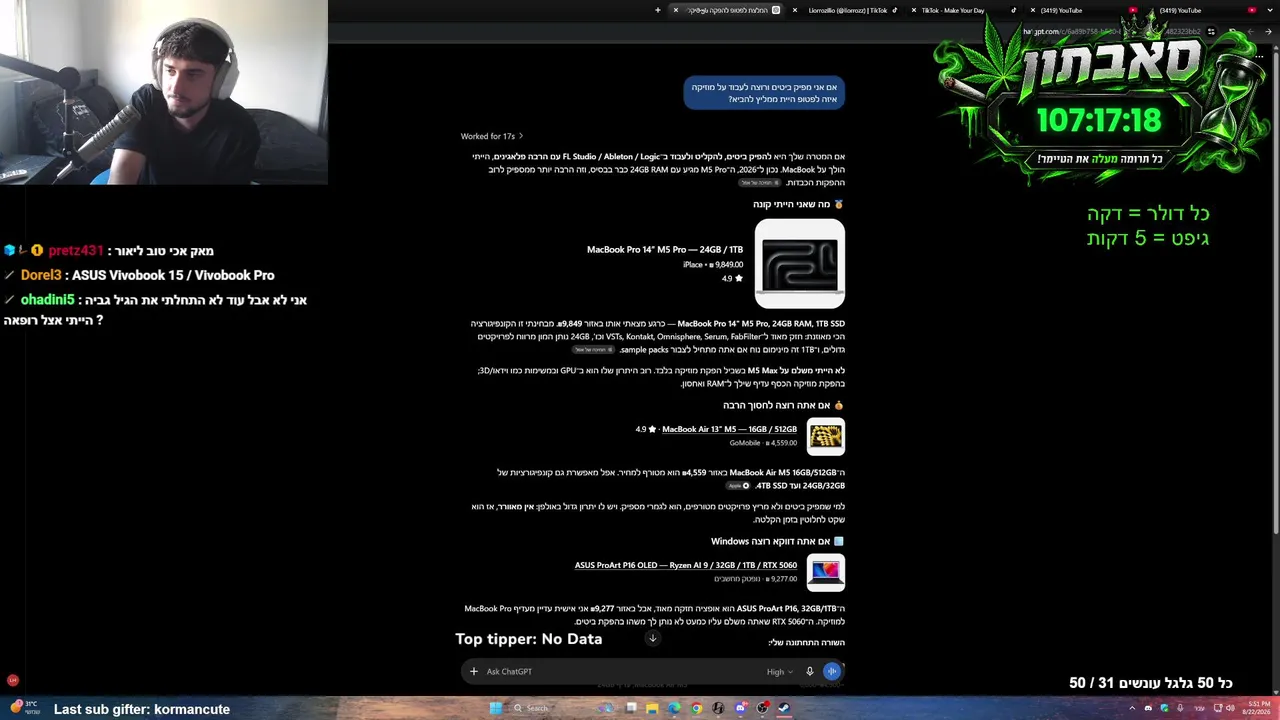This screenshot has height=720, width=1280.
Task: Close the active ChatGPT tab
Action: (x=676, y=10)
